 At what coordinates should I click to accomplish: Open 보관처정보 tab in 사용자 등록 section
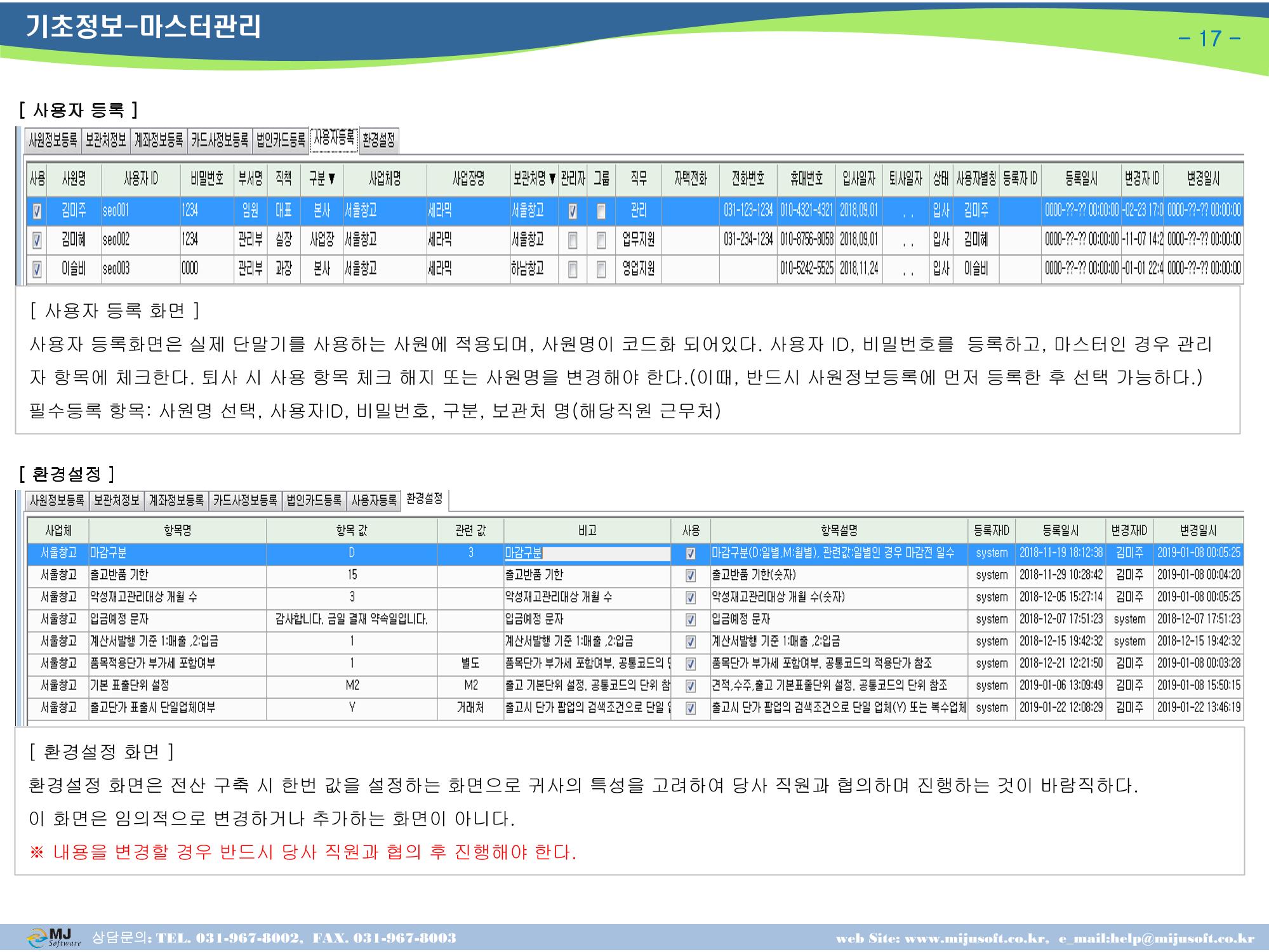[x=106, y=140]
